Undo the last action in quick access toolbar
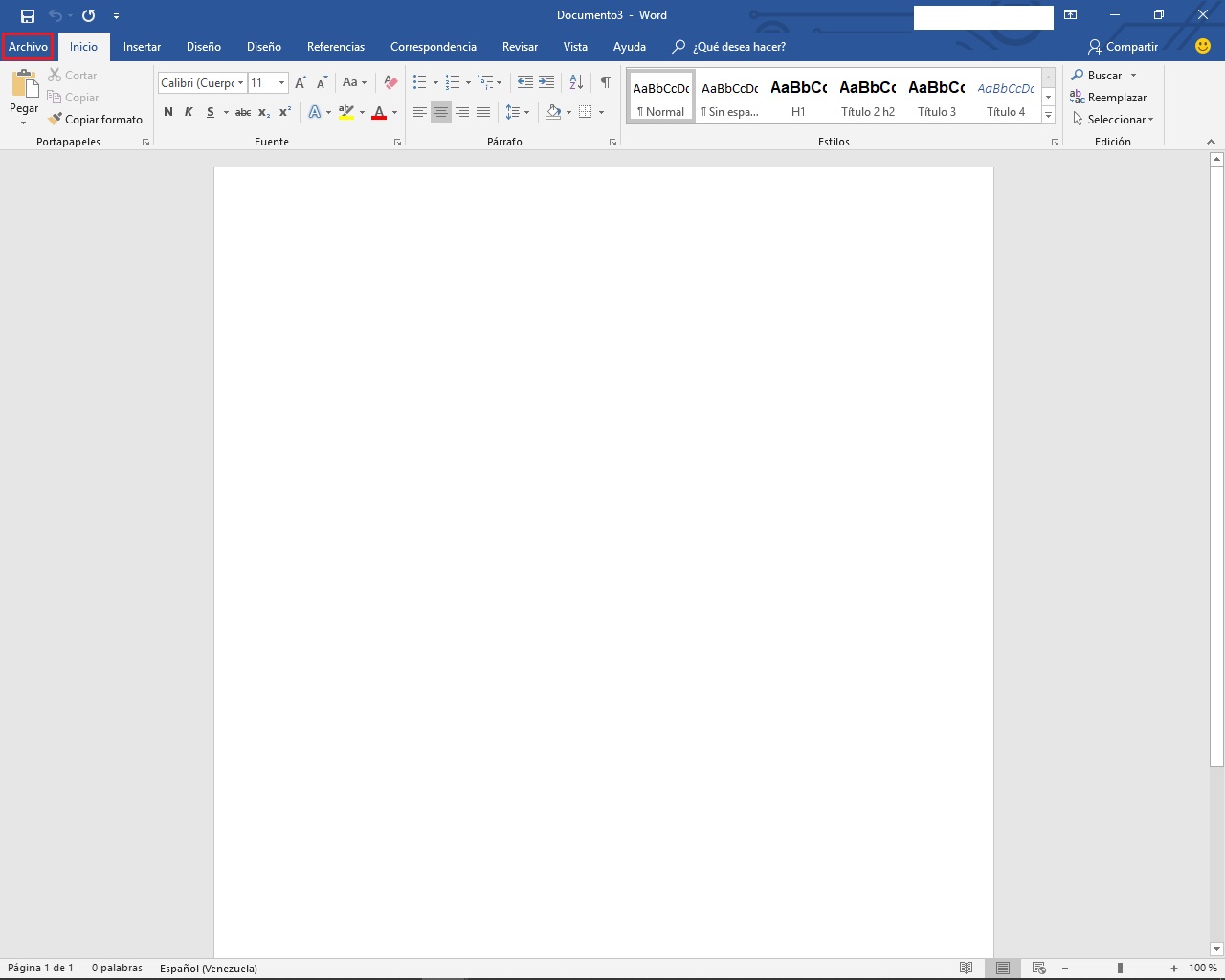 56,15
